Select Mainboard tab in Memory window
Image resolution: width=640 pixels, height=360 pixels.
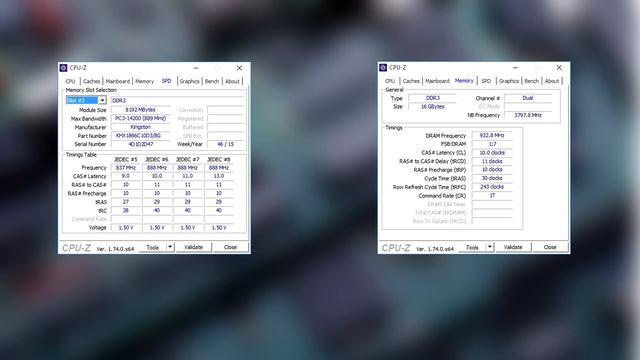tap(437, 81)
